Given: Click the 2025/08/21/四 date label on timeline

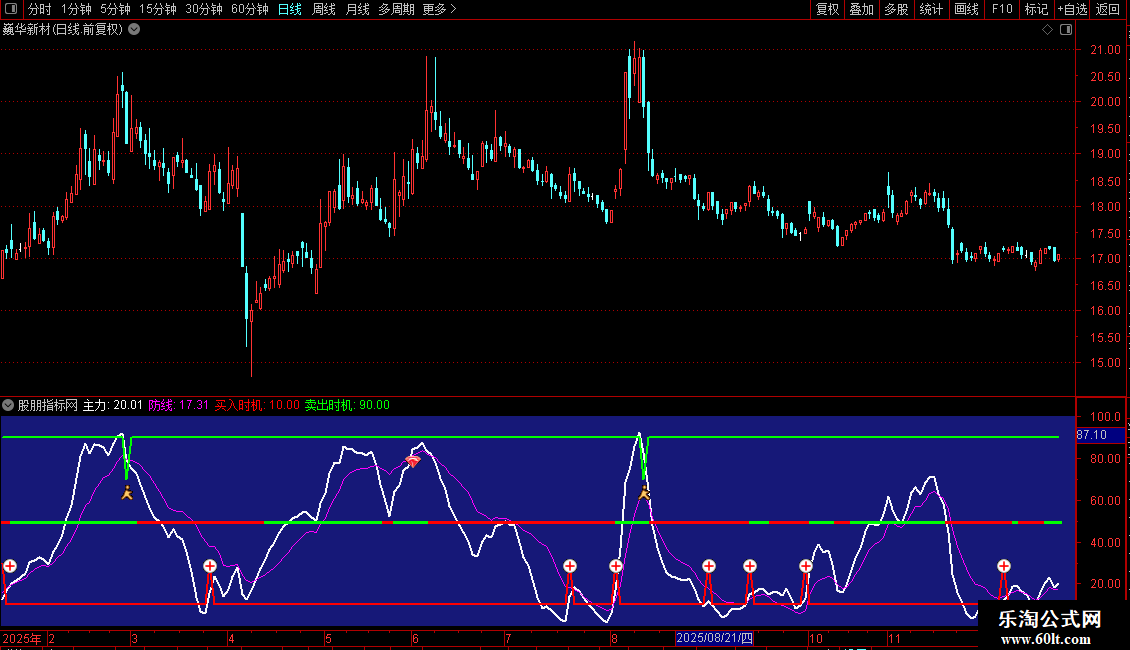Looking at the screenshot, I should (714, 638).
